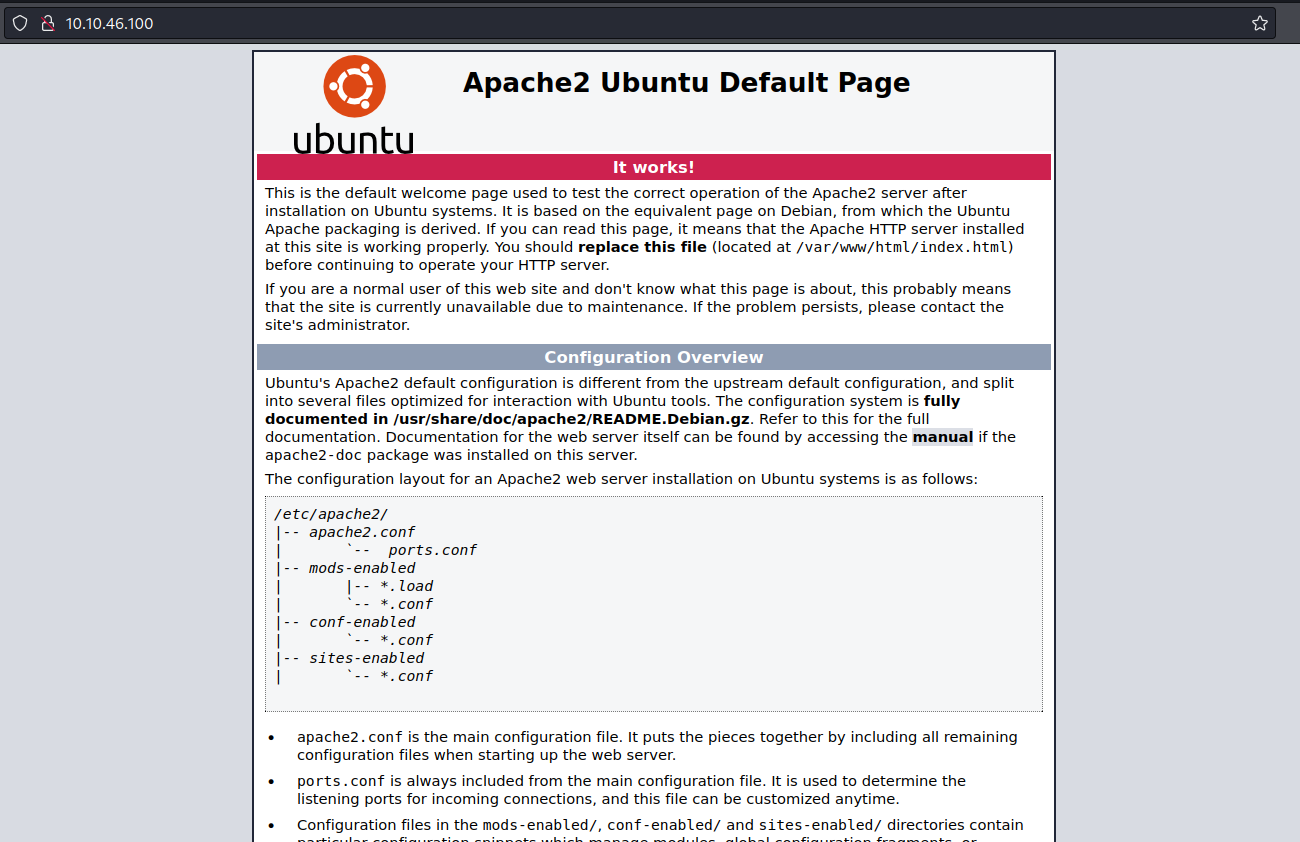Click the README.Debian.gz documentation path

pyautogui.click(x=572, y=419)
